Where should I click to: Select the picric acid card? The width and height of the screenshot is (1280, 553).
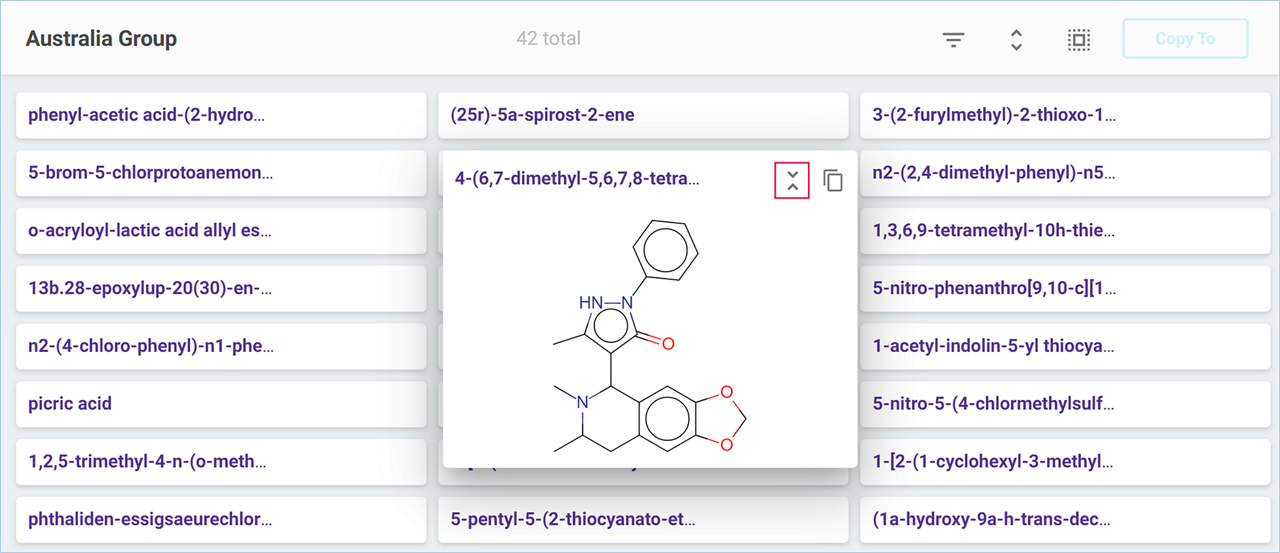point(221,404)
